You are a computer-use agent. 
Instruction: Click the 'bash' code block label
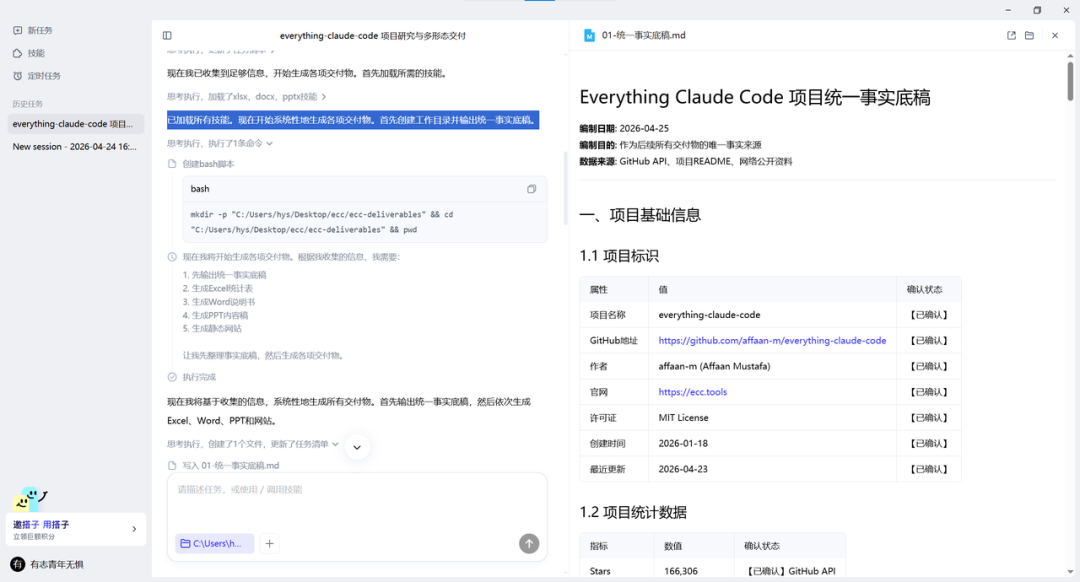pos(200,189)
